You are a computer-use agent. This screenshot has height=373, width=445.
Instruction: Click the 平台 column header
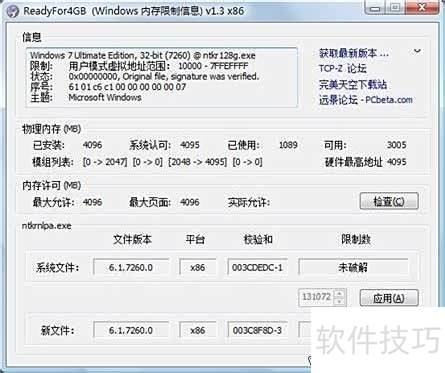point(195,239)
